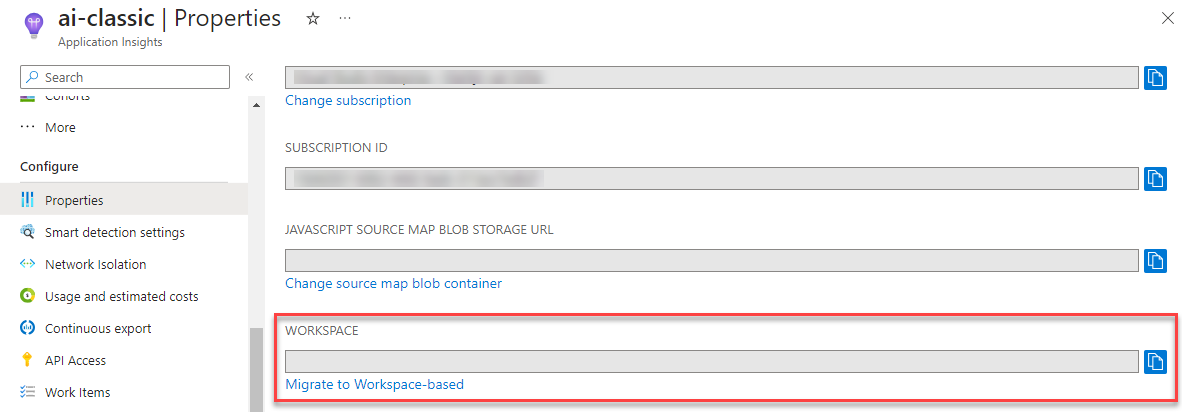The height and width of the screenshot is (412, 1182).
Task: Select the Workspace field
Action: pos(712,362)
